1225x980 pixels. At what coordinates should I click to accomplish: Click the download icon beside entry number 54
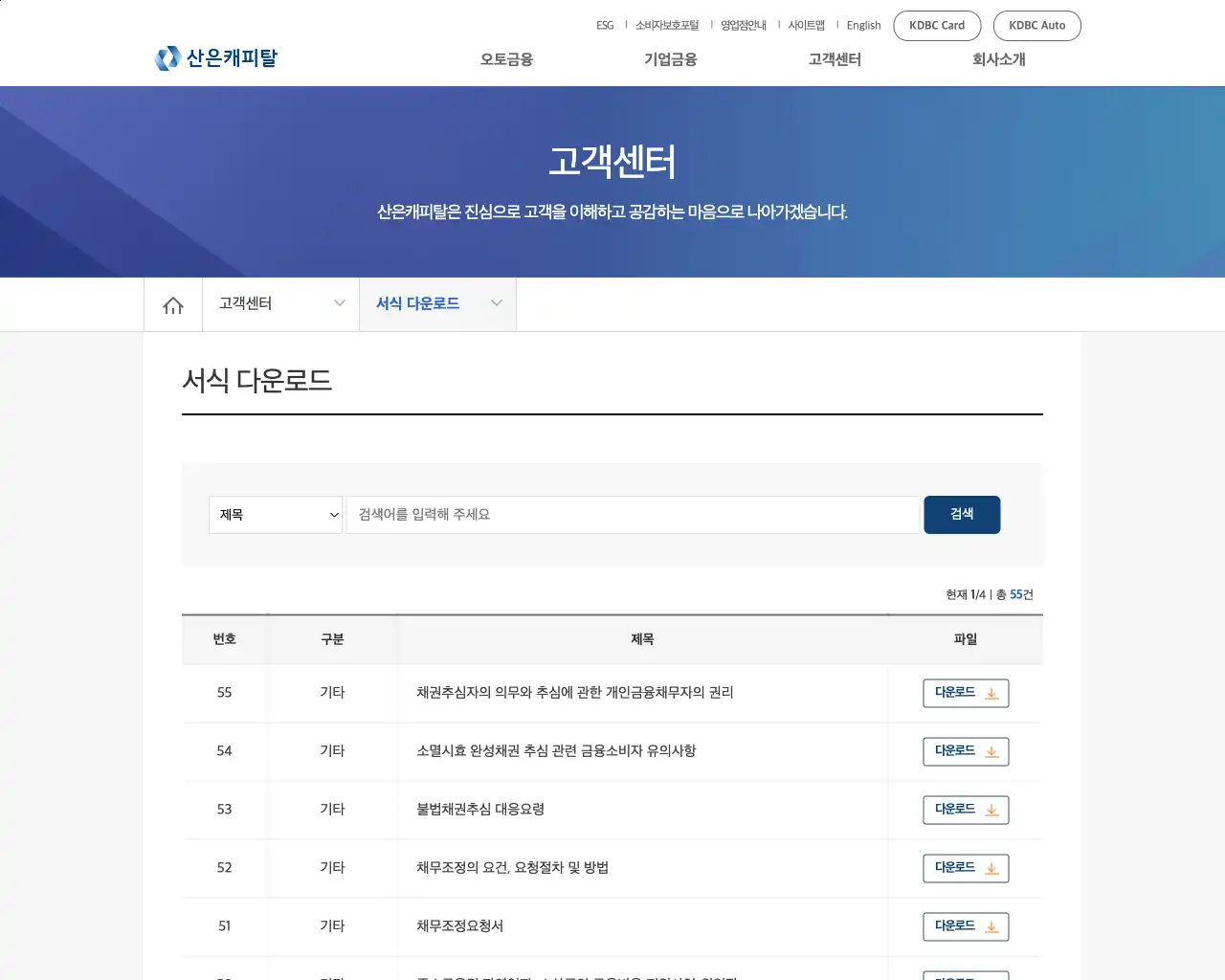pyautogui.click(x=992, y=751)
